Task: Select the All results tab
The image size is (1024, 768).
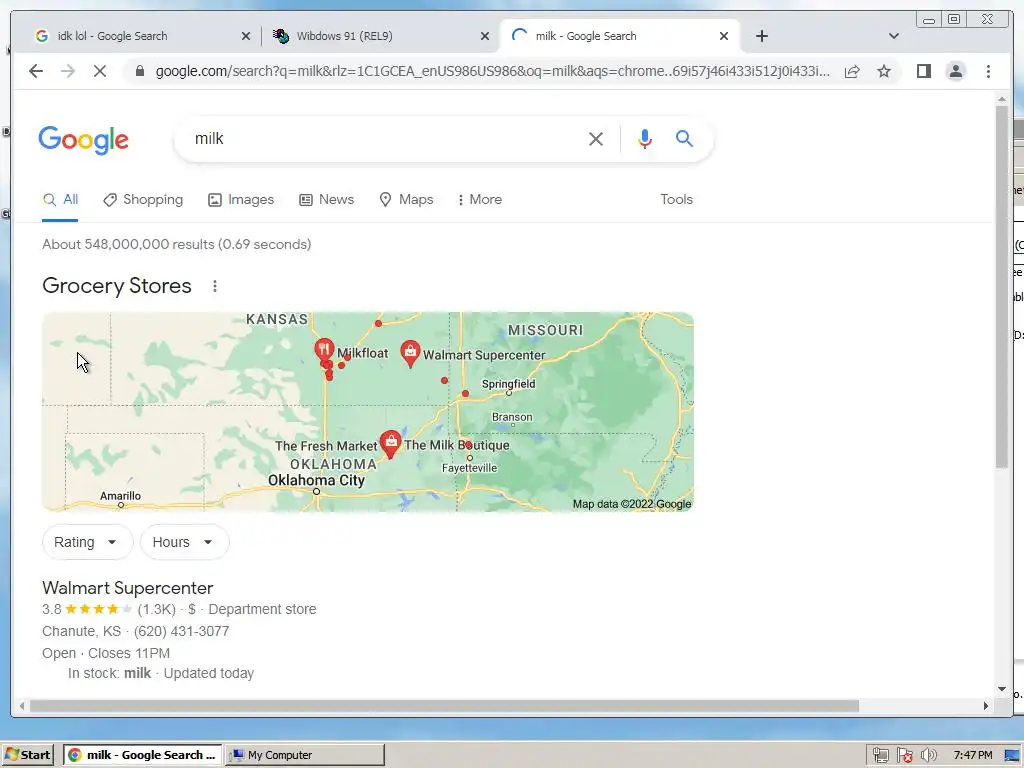Action: pos(60,199)
